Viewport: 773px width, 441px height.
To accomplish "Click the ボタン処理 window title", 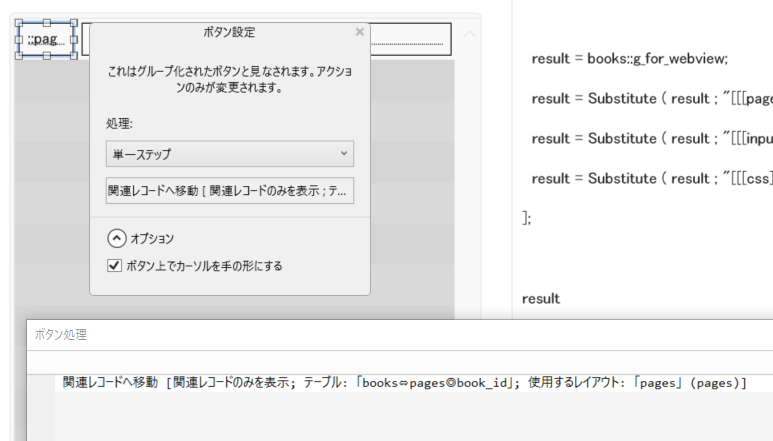I will [x=61, y=335].
